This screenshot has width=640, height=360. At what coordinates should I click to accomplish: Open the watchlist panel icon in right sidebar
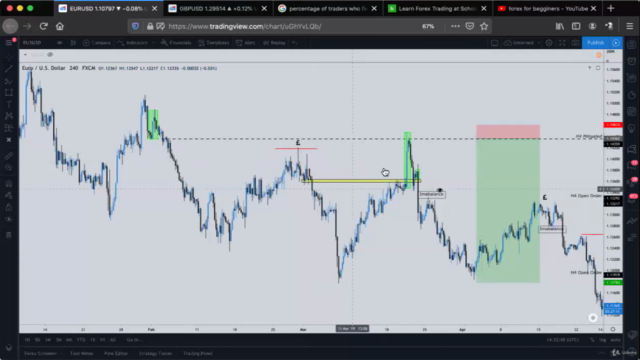(632, 44)
